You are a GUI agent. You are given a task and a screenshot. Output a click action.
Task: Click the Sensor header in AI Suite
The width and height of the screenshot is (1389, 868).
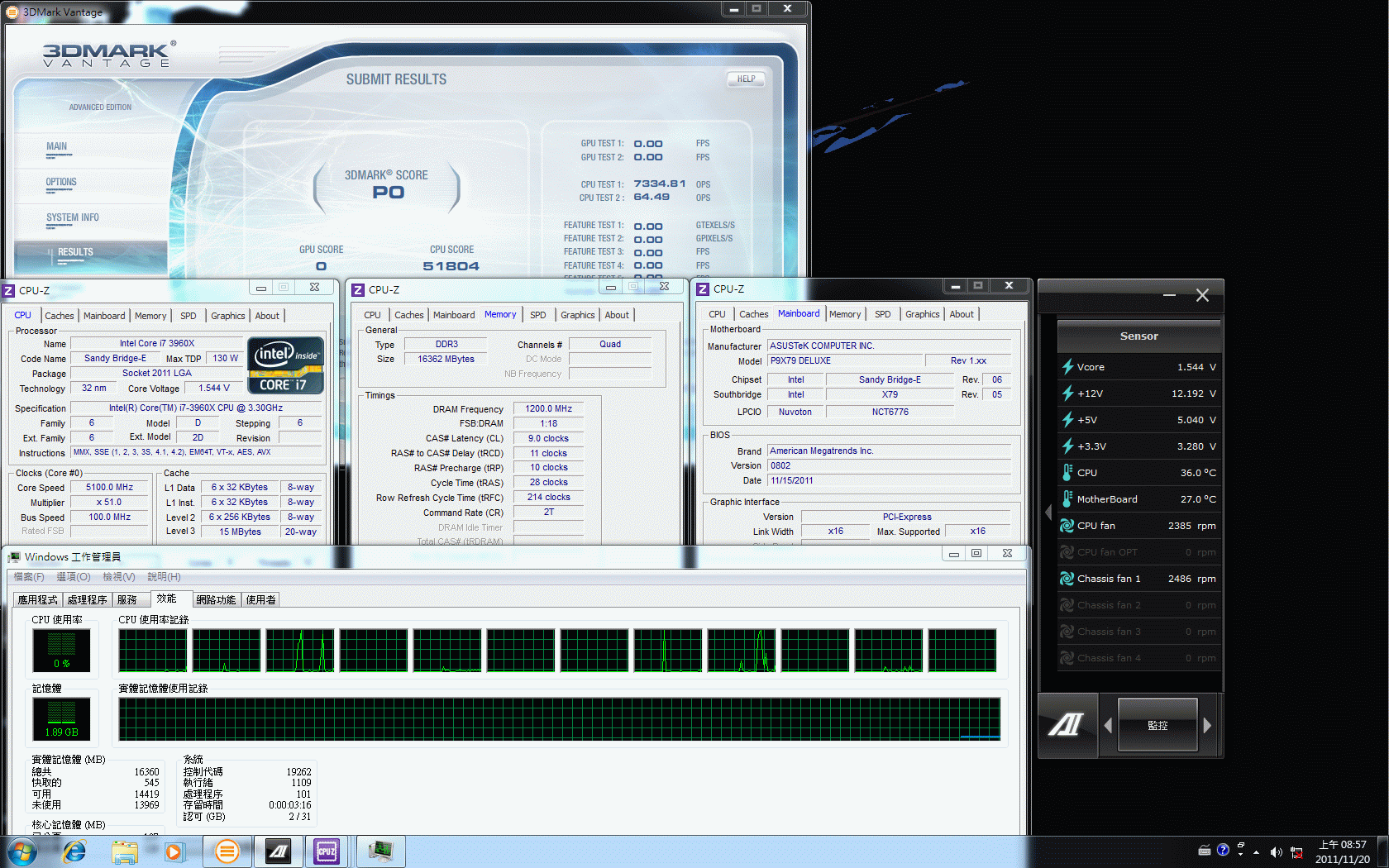(x=1139, y=336)
